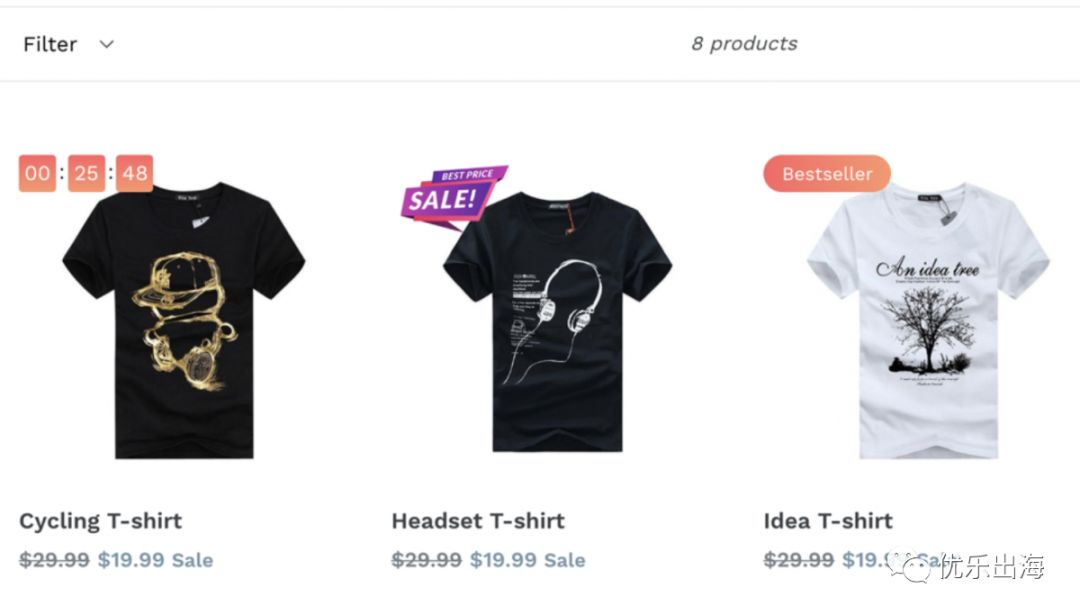Screen dimensions: 1080x615
Task: Click the 8 products count text
Action: [x=744, y=44]
